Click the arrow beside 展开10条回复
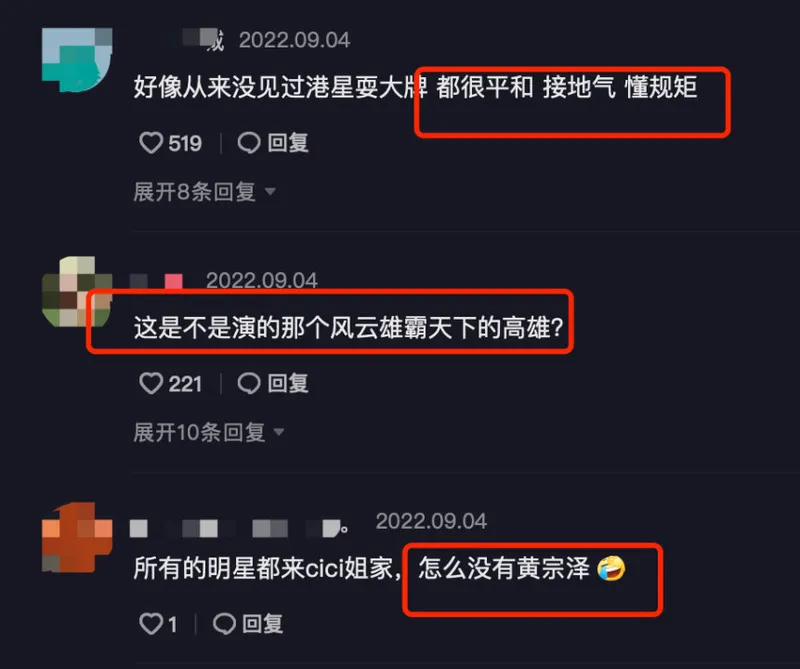The width and height of the screenshot is (800, 669). point(279,432)
